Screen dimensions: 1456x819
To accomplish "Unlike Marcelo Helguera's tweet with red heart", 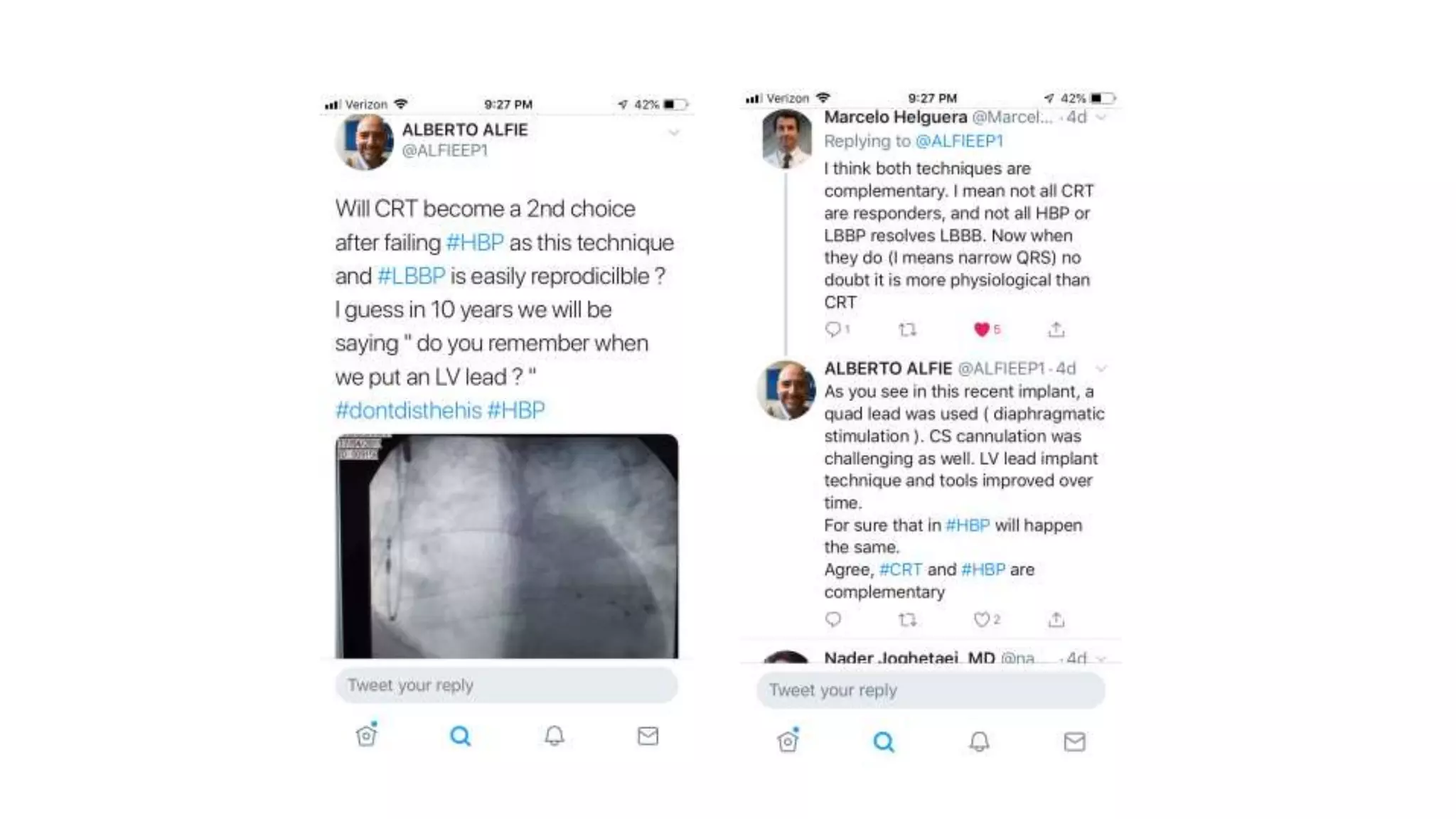I will click(982, 329).
